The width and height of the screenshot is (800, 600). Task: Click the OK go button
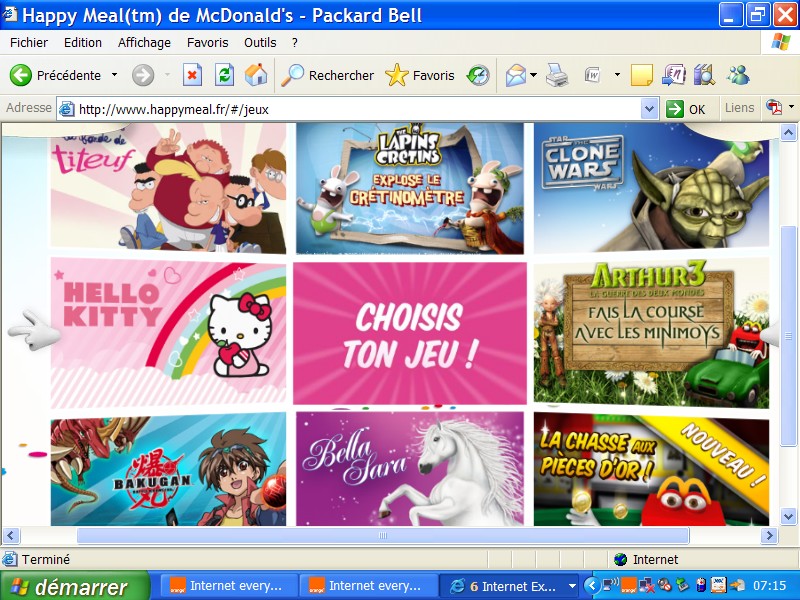click(x=687, y=109)
